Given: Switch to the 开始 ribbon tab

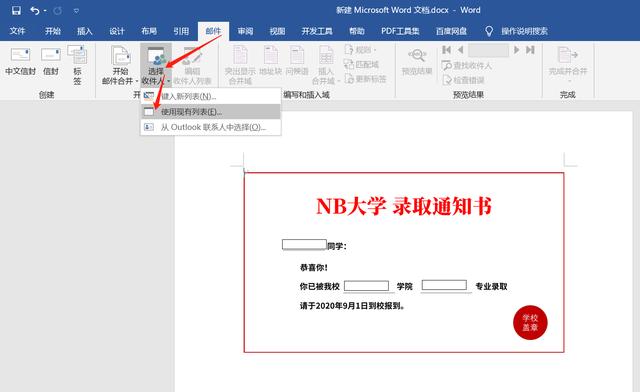Looking at the screenshot, I should 53,31.
